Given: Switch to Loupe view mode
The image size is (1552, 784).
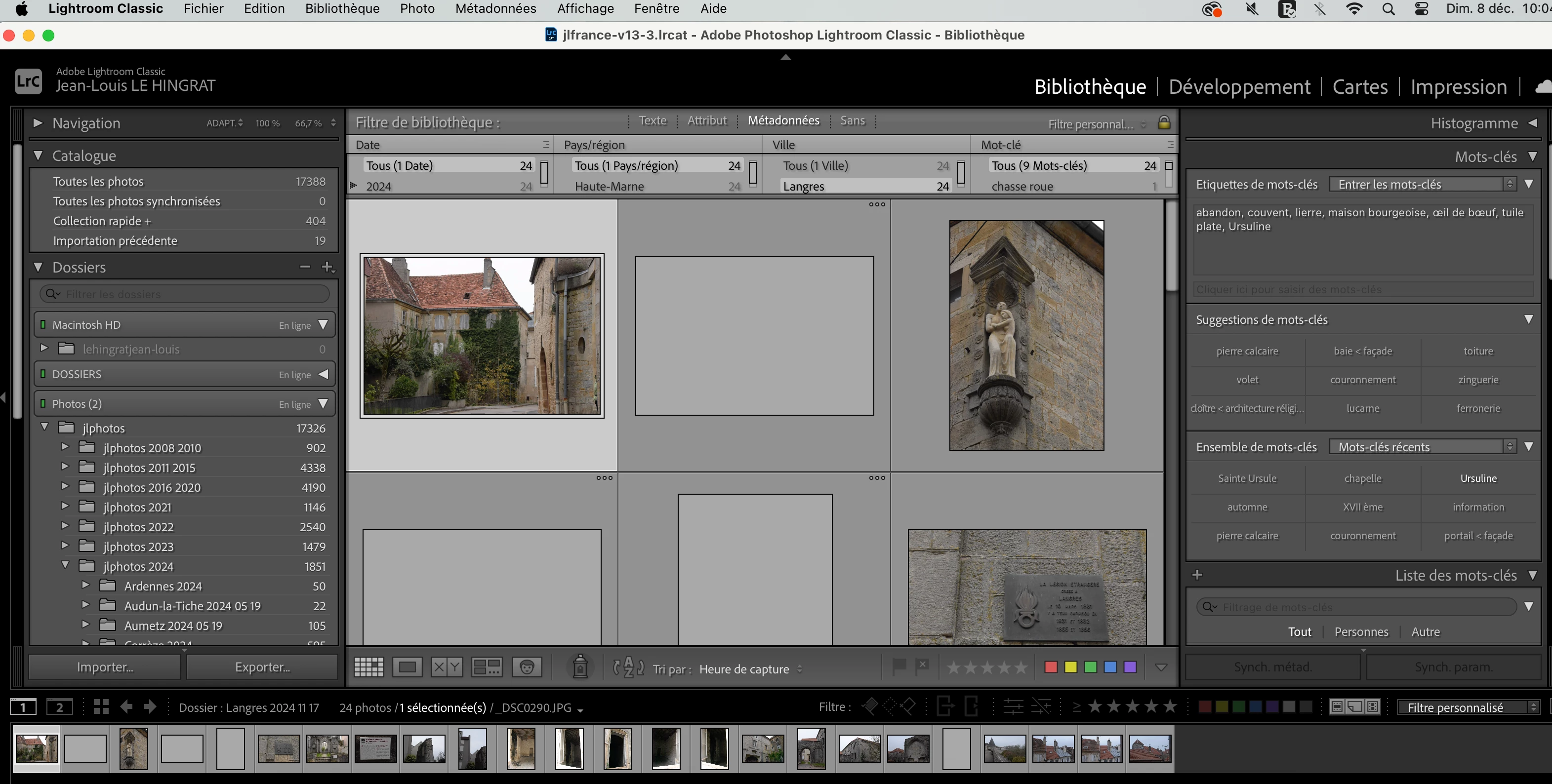Looking at the screenshot, I should 408,666.
